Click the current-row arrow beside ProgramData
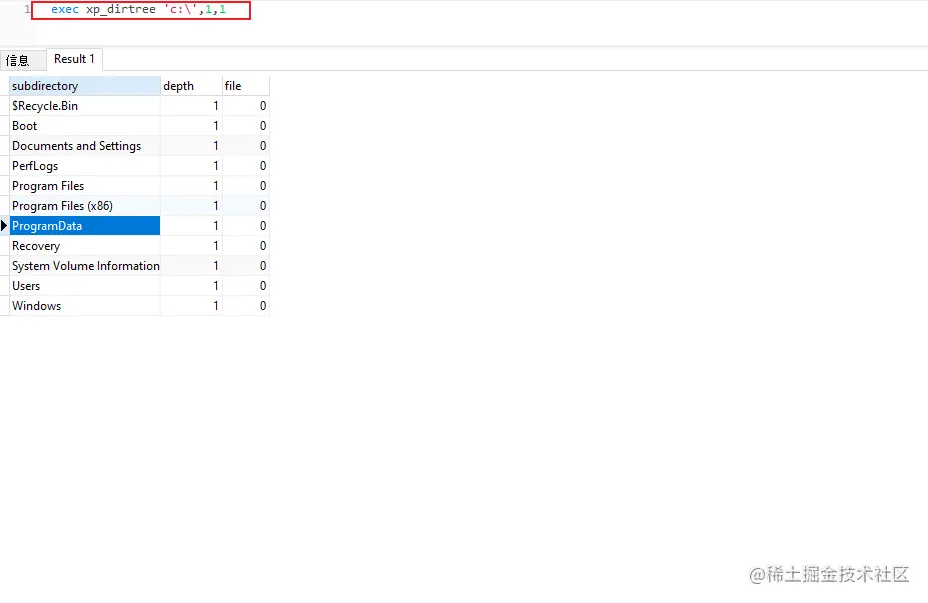The image size is (928, 603). 4,225
